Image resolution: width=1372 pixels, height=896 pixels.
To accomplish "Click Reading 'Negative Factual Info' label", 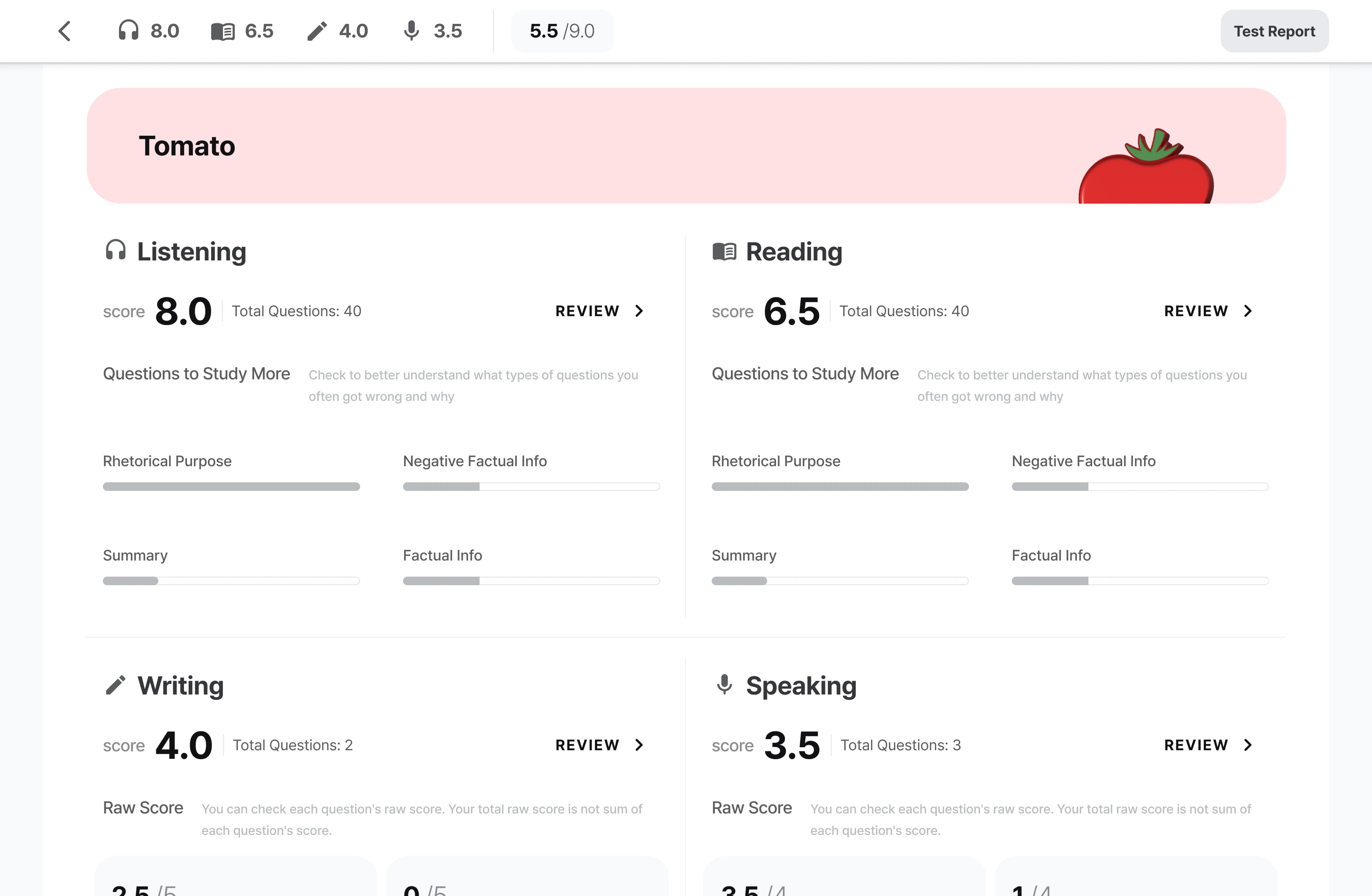I will point(1083,461).
